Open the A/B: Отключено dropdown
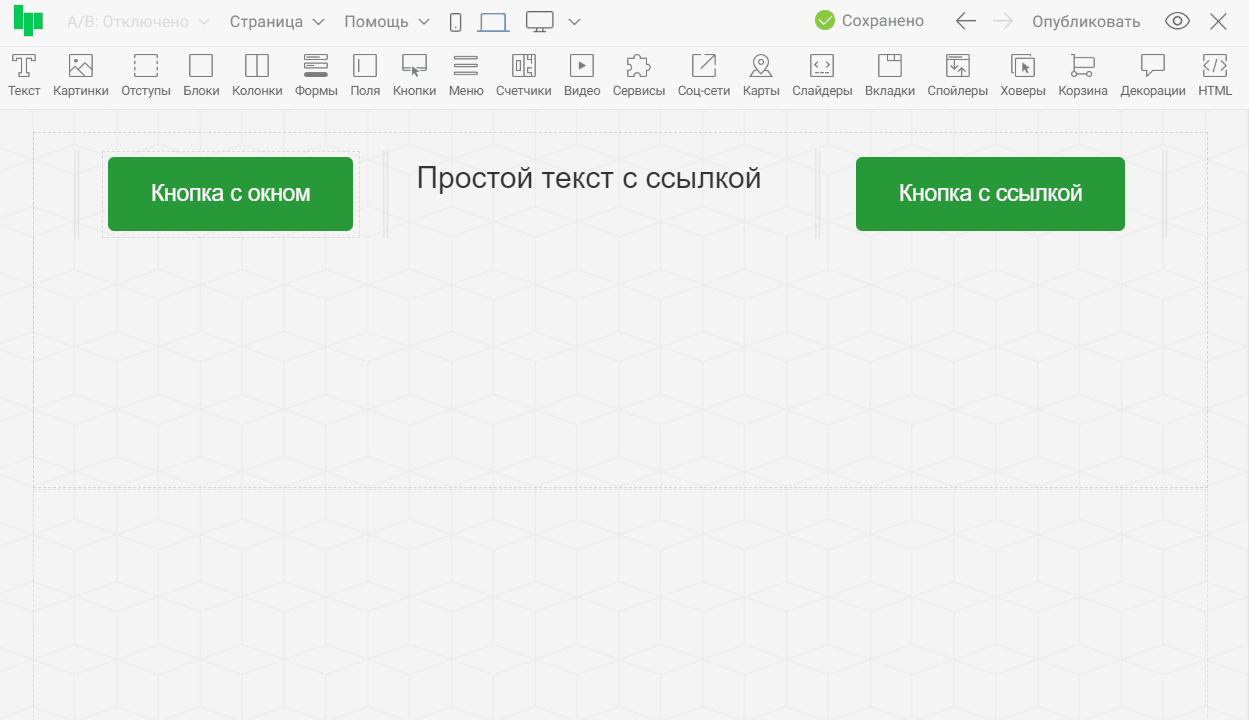1249x720 pixels. pos(138,22)
